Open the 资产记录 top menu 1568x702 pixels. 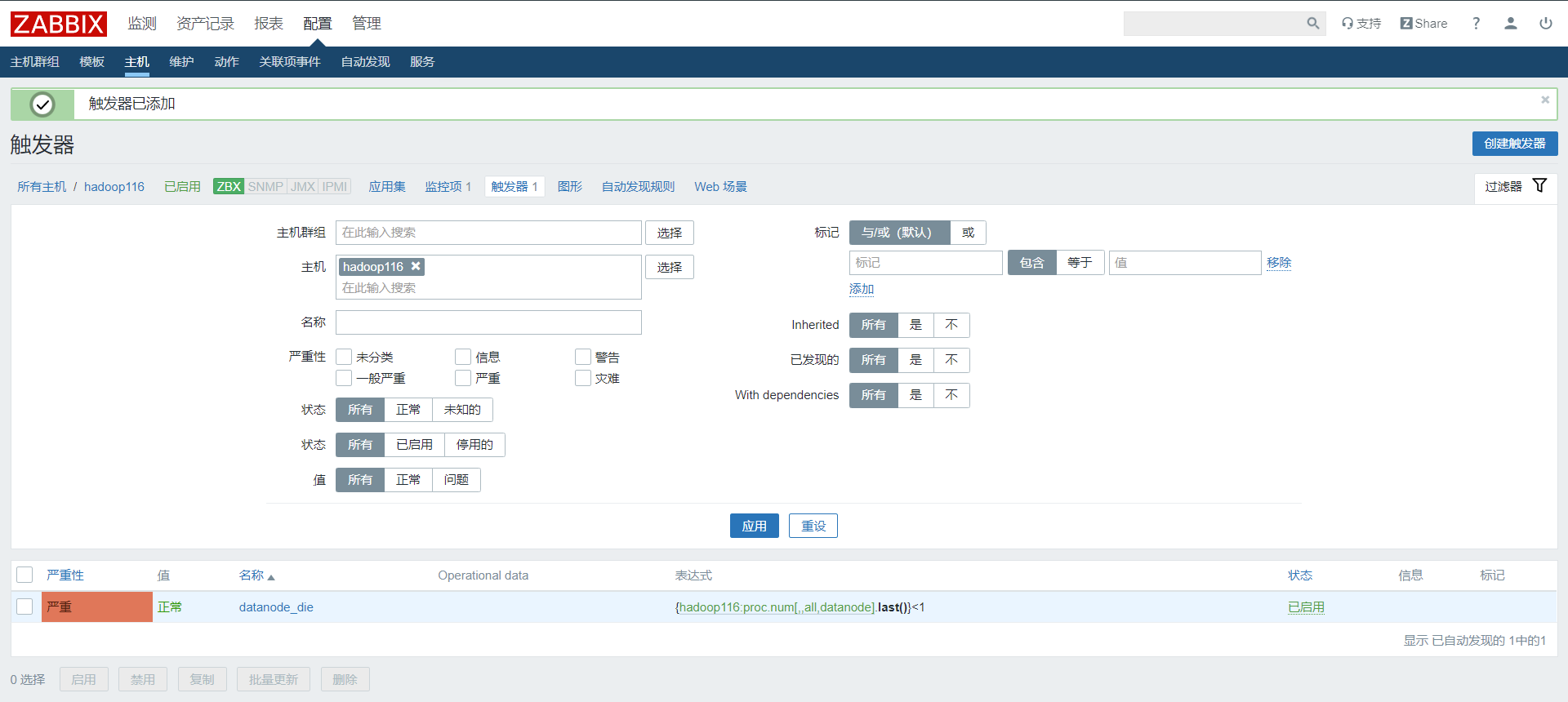click(x=205, y=24)
